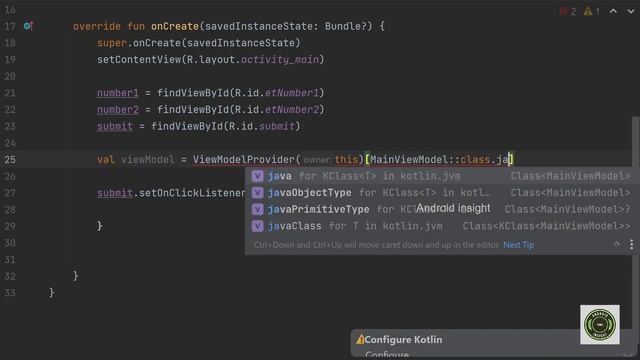This screenshot has height=360, width=640.
Task: Click line number 17 in the gutter
Action: click(x=10, y=27)
